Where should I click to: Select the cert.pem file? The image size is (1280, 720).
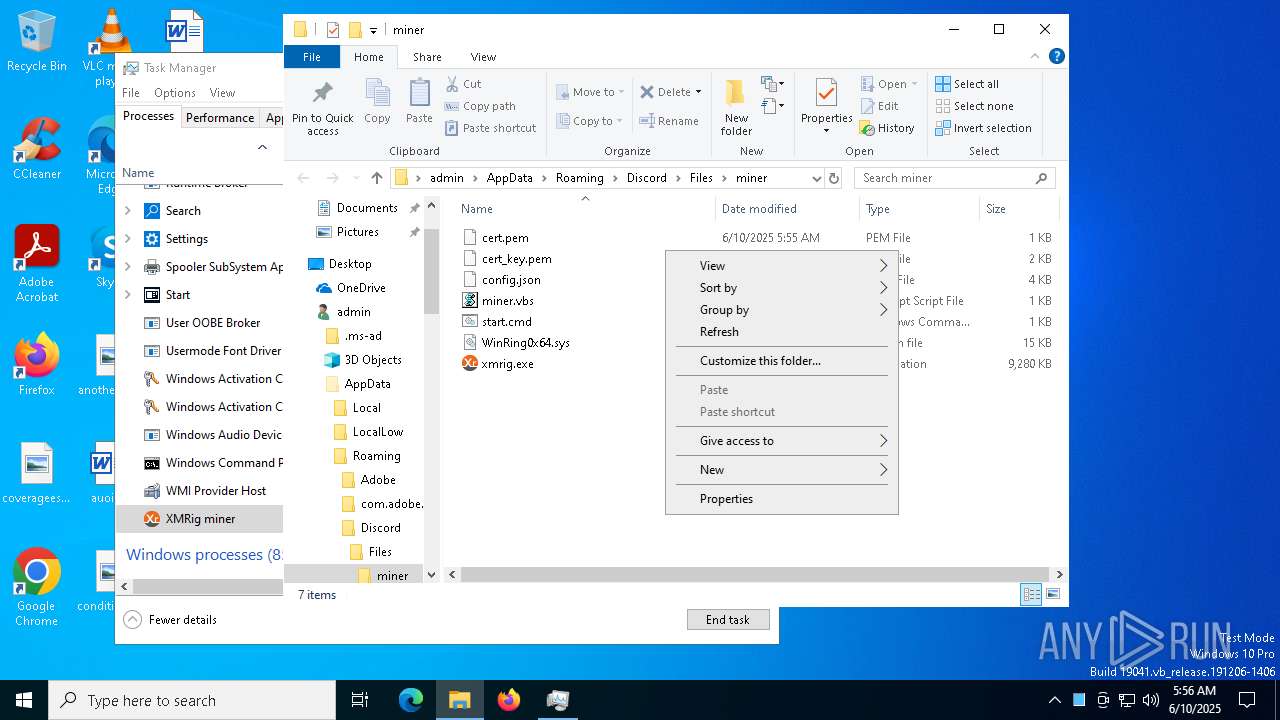505,238
